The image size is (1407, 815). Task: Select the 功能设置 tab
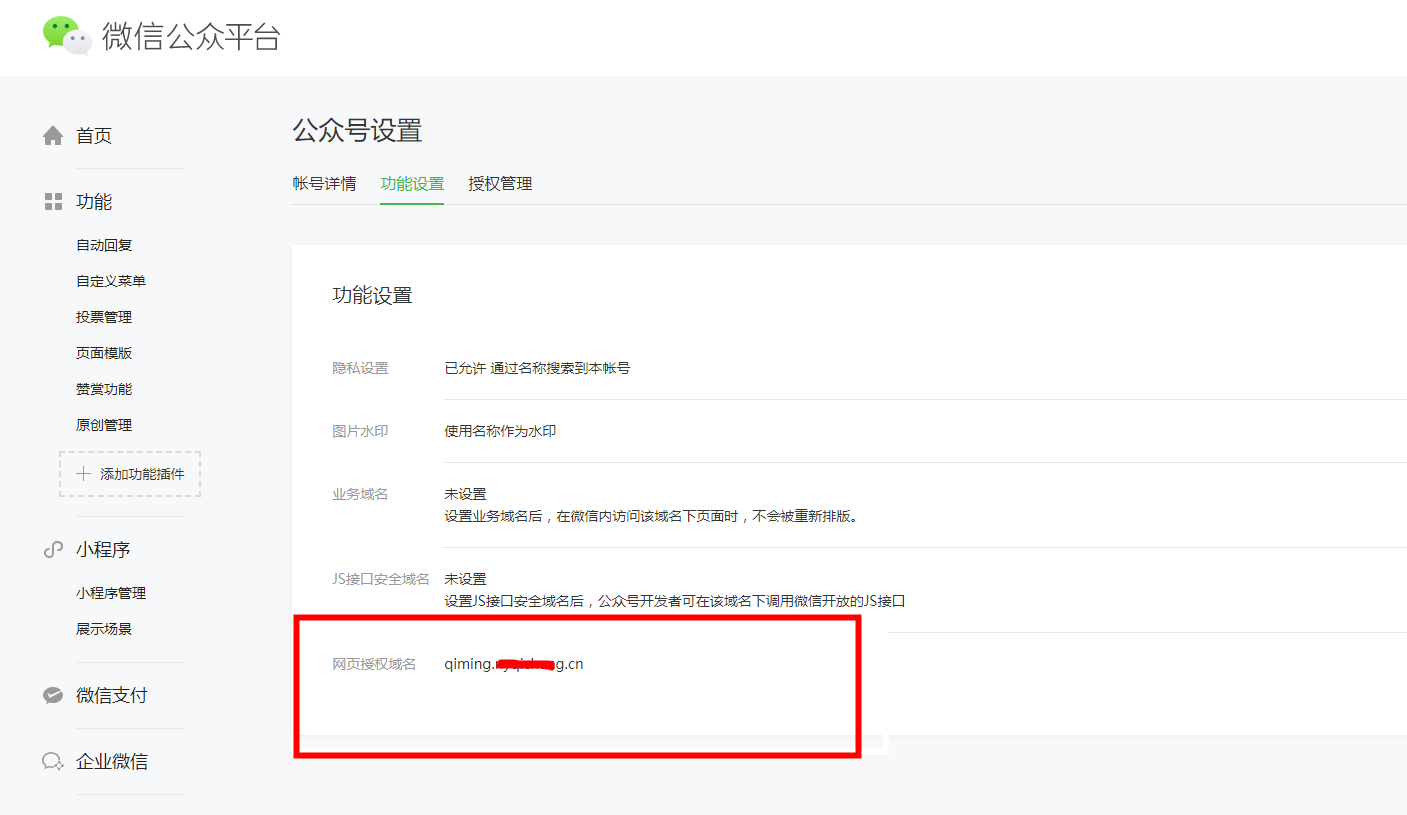(412, 184)
